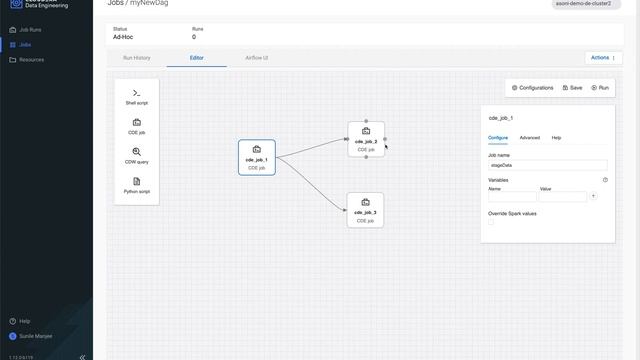640x360 pixels.
Task: Click the top connector dot of cde_job_2
Action: coord(366,121)
